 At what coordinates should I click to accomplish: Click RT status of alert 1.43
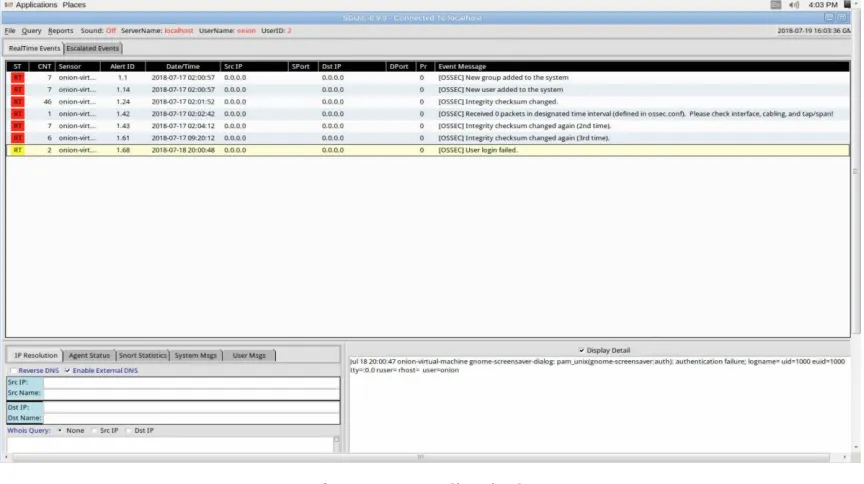(18, 126)
